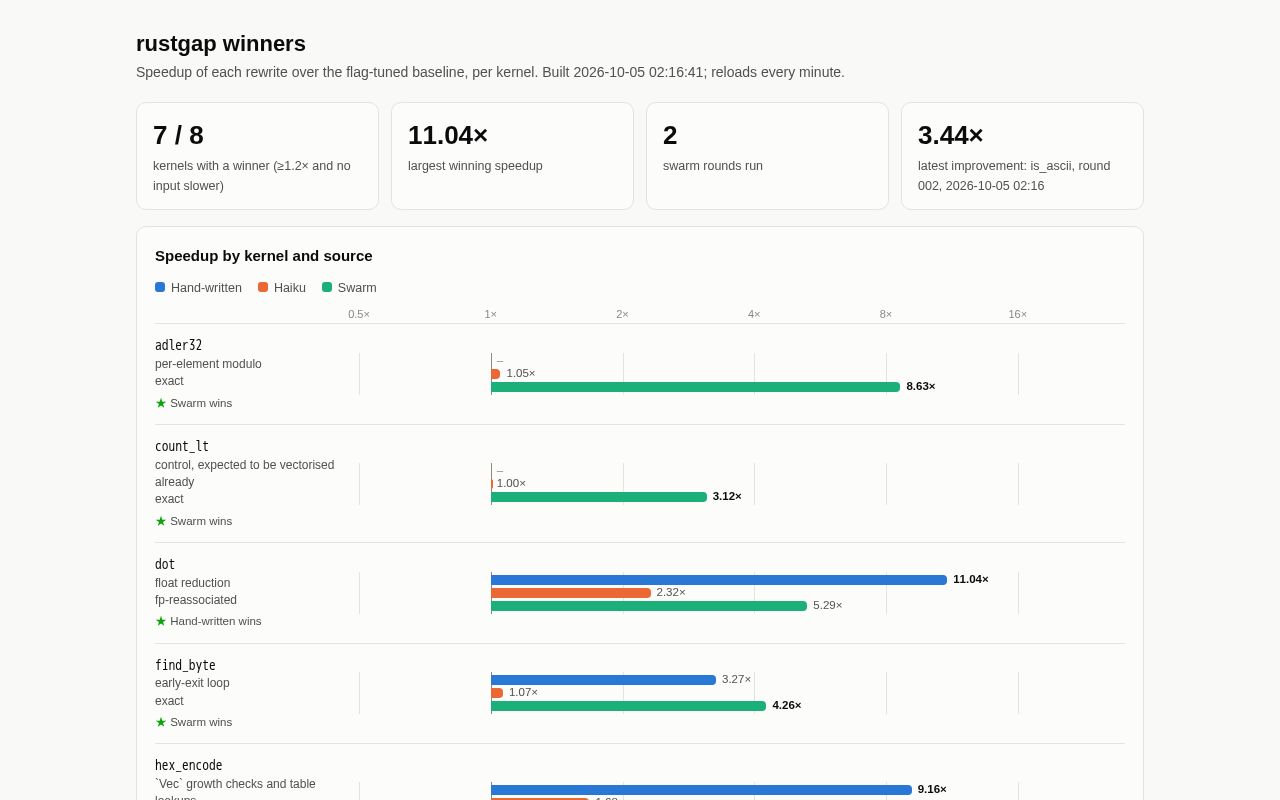Select the "adler32" kernel name
The height and width of the screenshot is (800, 1280).
178,346
